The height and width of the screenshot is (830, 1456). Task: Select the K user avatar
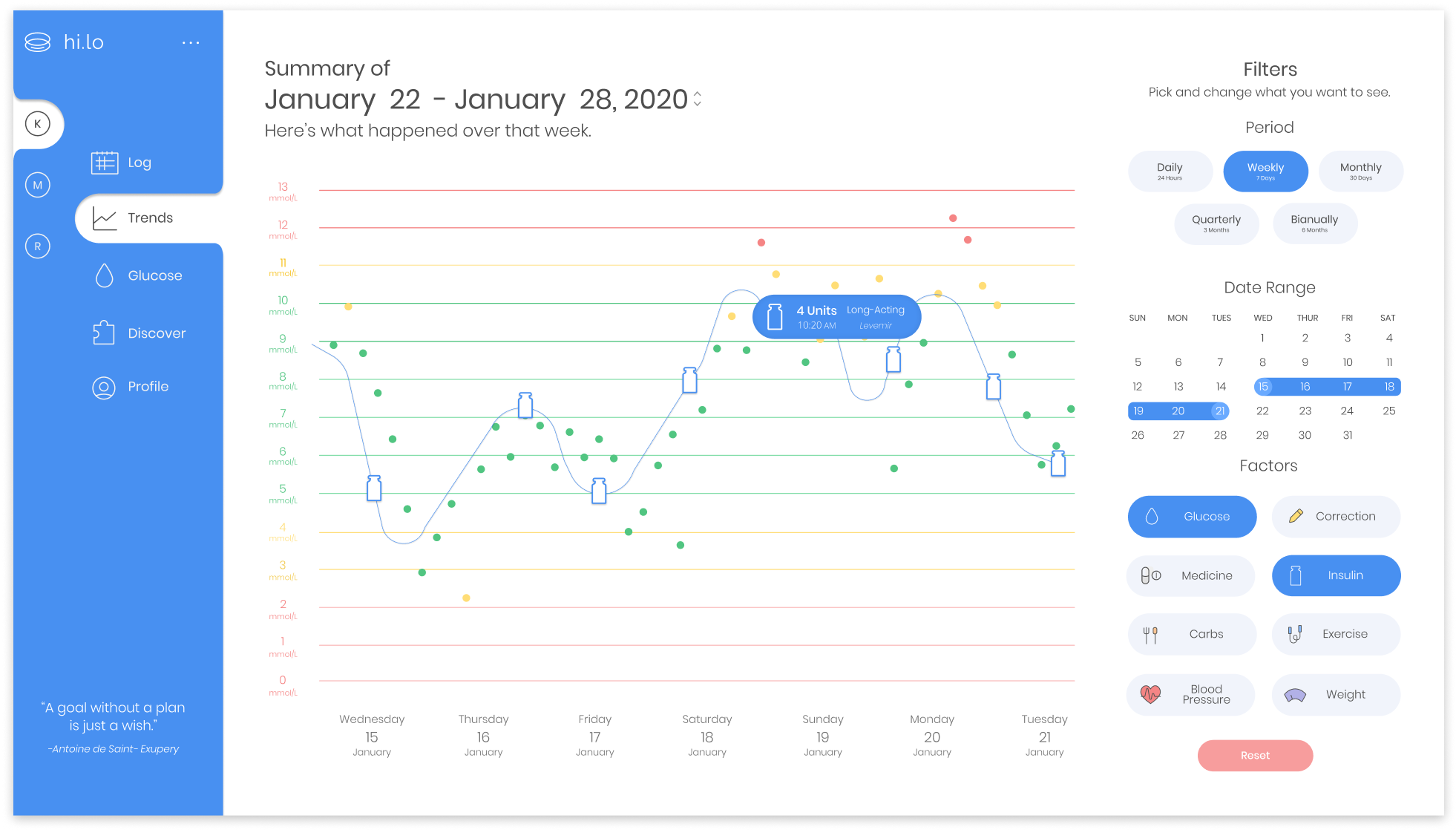click(38, 124)
